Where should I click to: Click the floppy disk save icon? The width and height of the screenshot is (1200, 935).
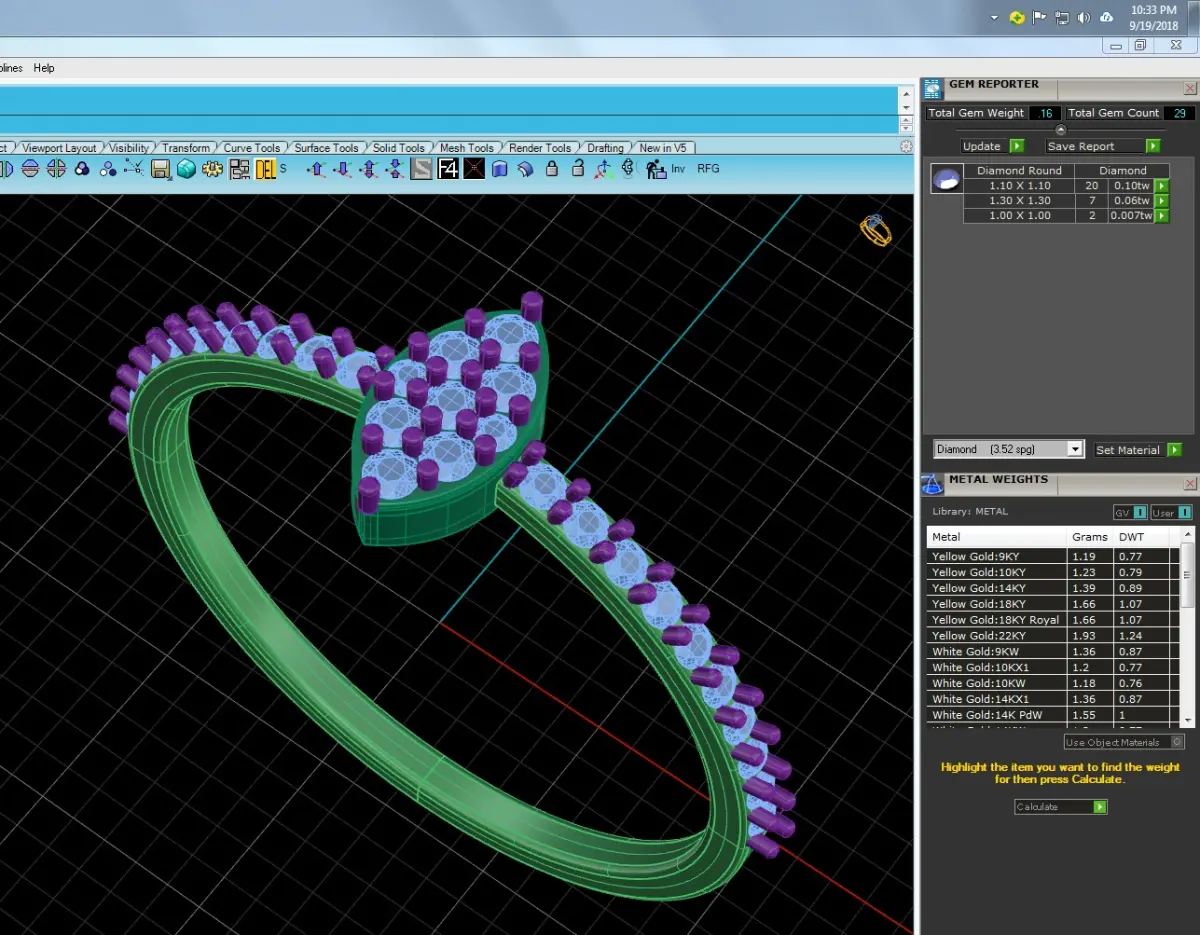160,169
